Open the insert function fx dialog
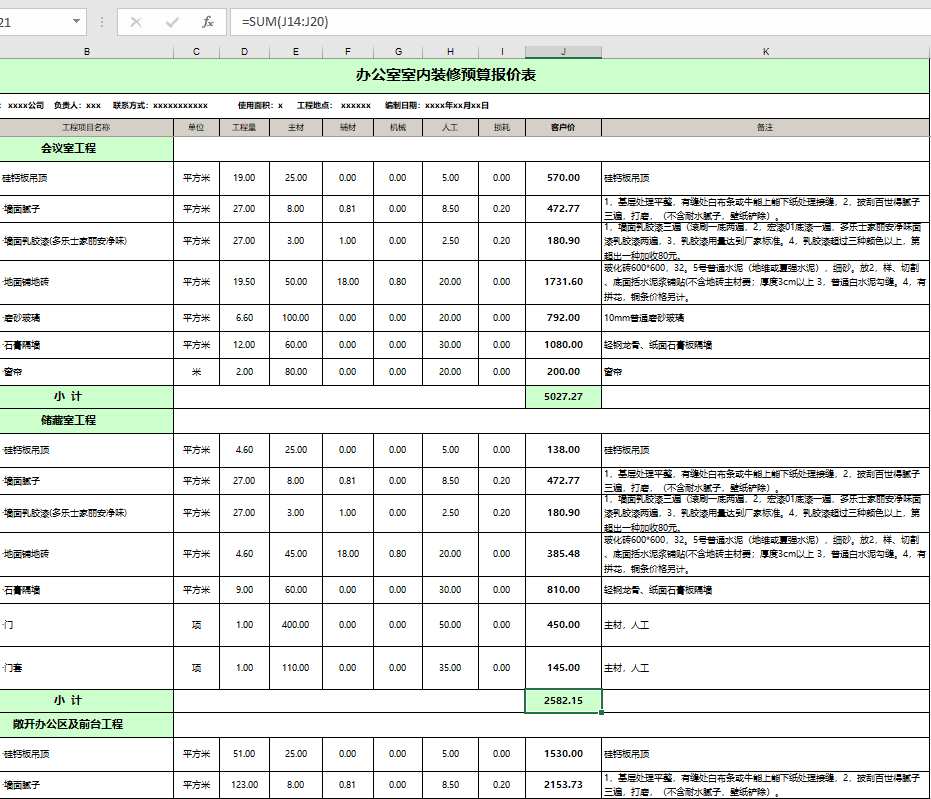 [x=208, y=23]
